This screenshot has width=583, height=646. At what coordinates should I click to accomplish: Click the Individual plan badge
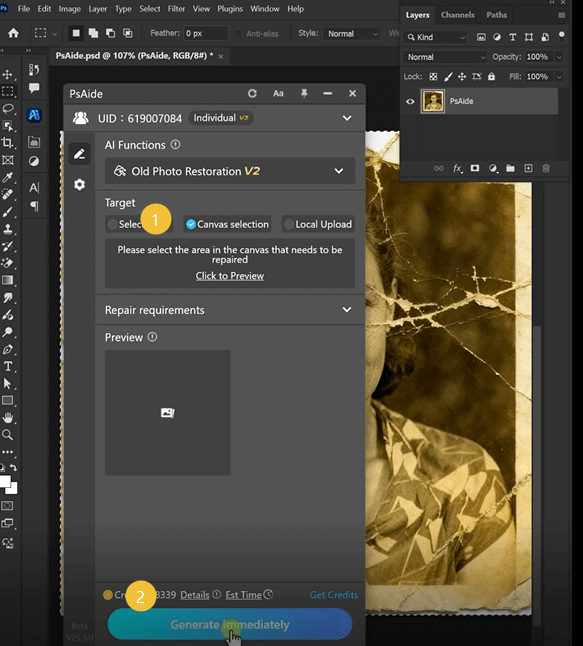221,118
